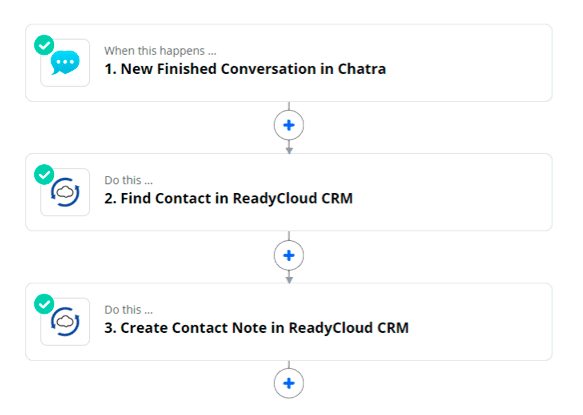
Task: Click the green checkmark on the Chatra trigger step
Action: coord(44,45)
